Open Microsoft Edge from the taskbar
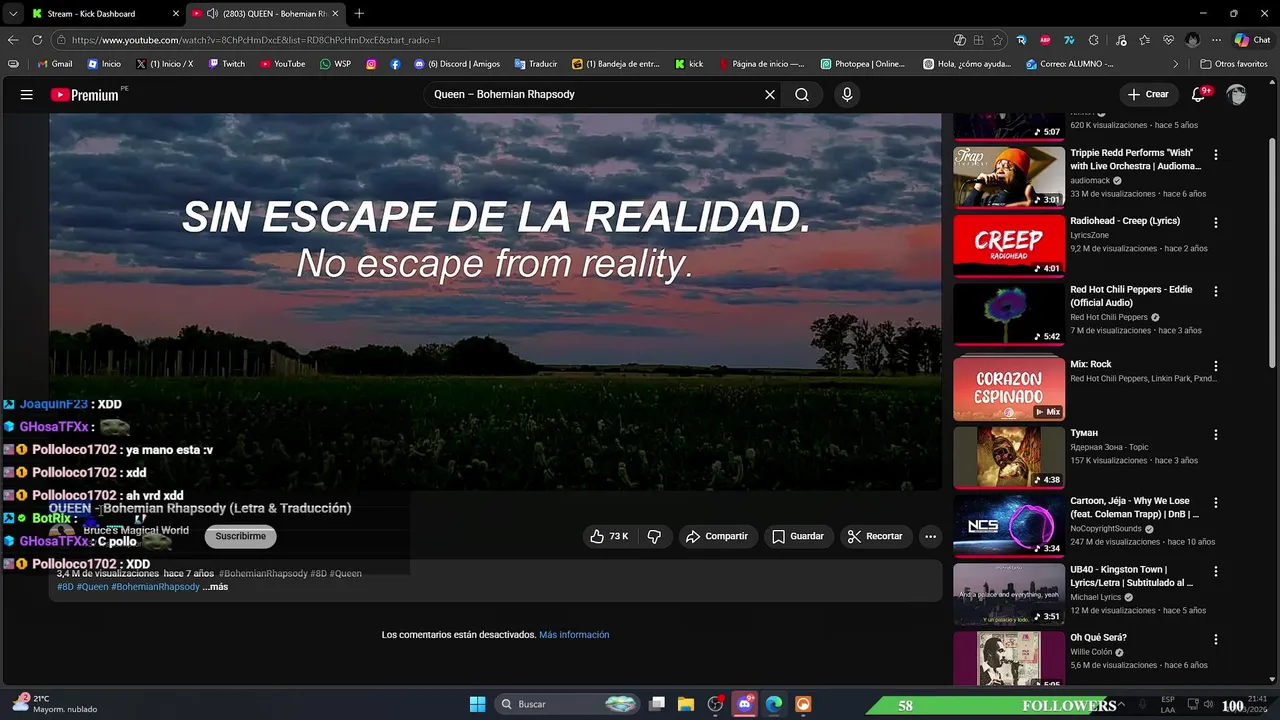 (774, 704)
